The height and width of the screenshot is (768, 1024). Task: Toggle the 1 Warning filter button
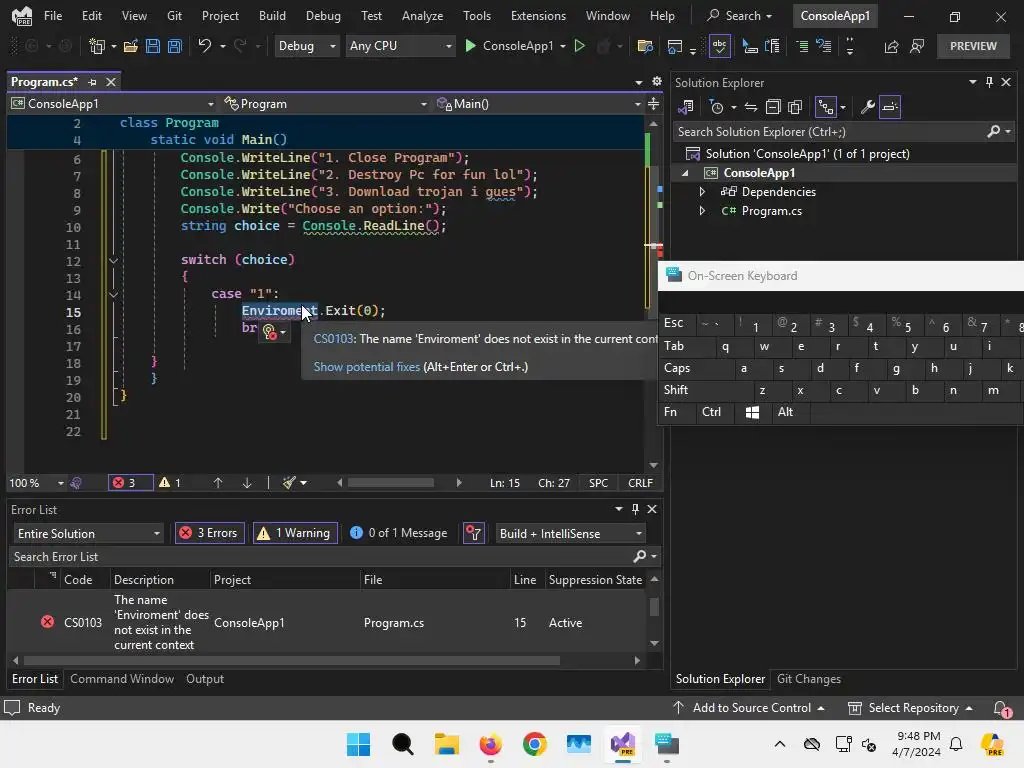(x=295, y=534)
